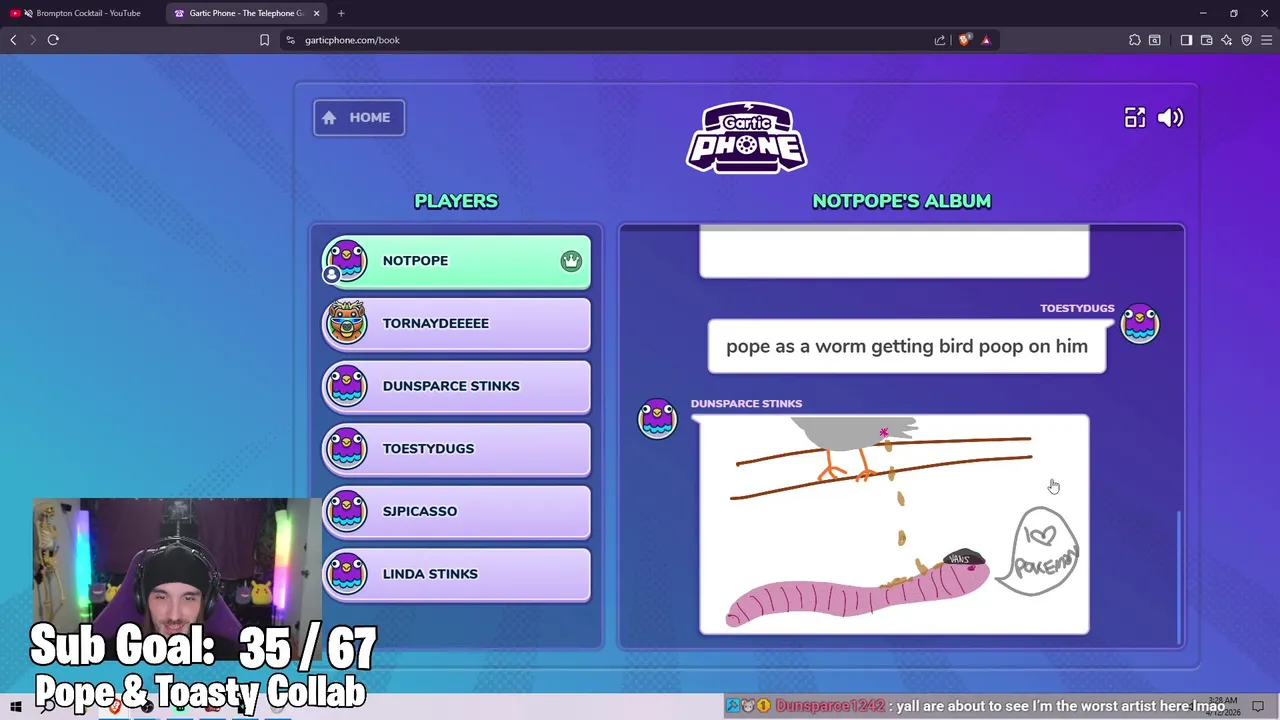The height and width of the screenshot is (720, 1280).
Task: Click the 'pope as a worm' prompt bubble
Action: click(x=907, y=346)
